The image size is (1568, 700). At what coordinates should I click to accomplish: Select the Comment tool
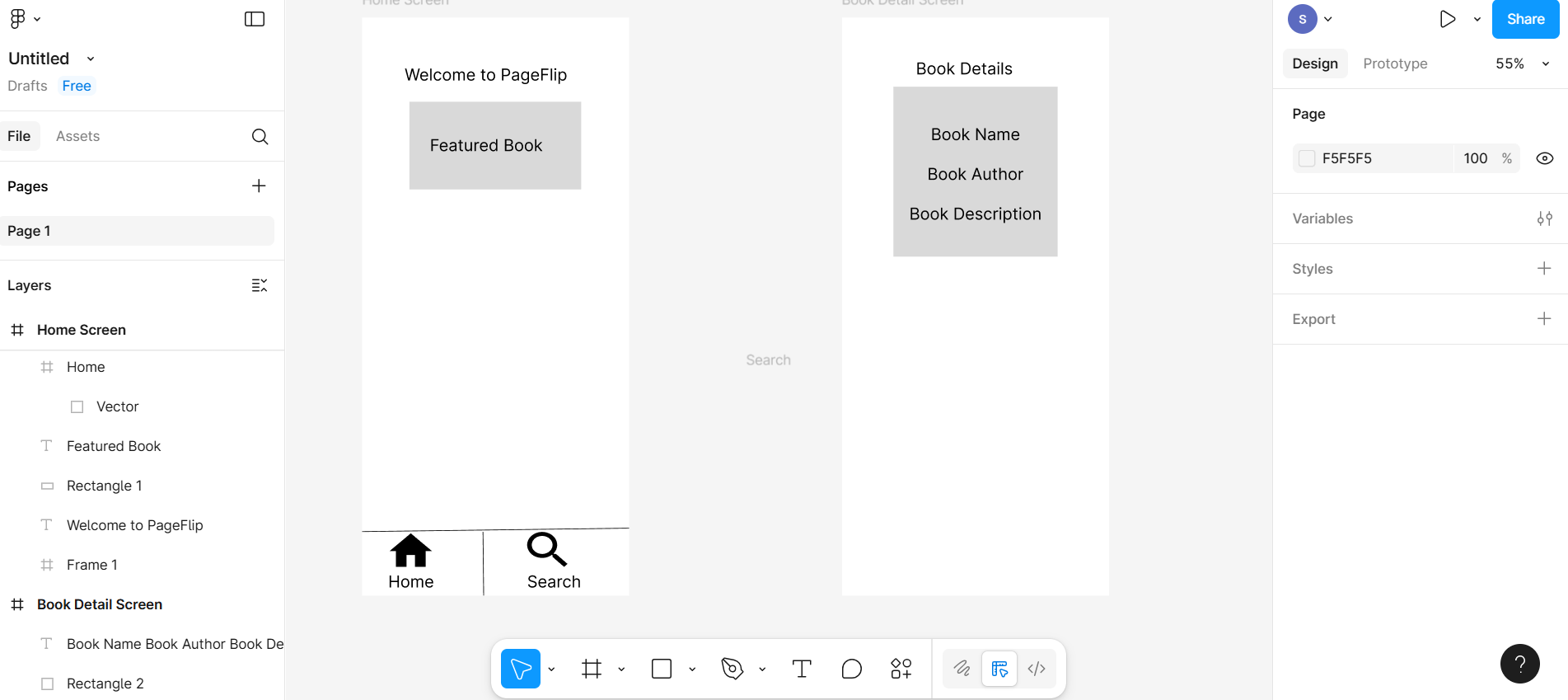click(x=851, y=669)
